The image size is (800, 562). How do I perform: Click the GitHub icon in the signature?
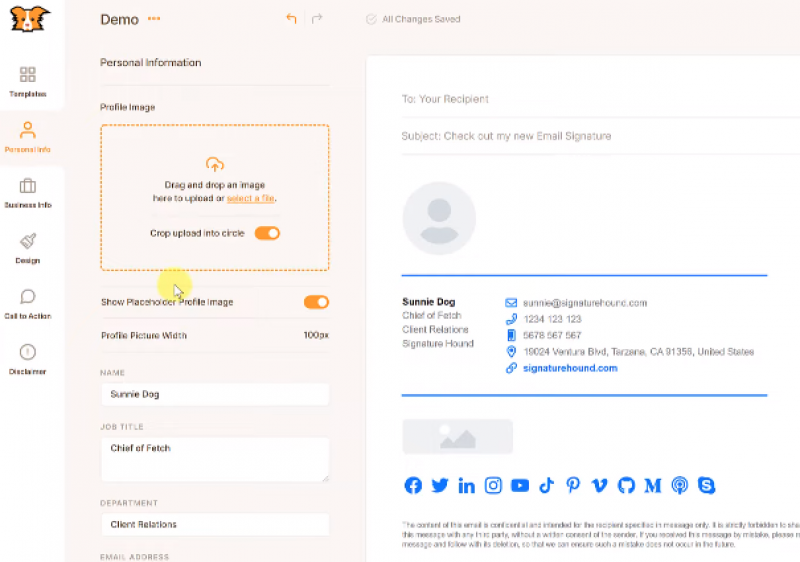627,486
